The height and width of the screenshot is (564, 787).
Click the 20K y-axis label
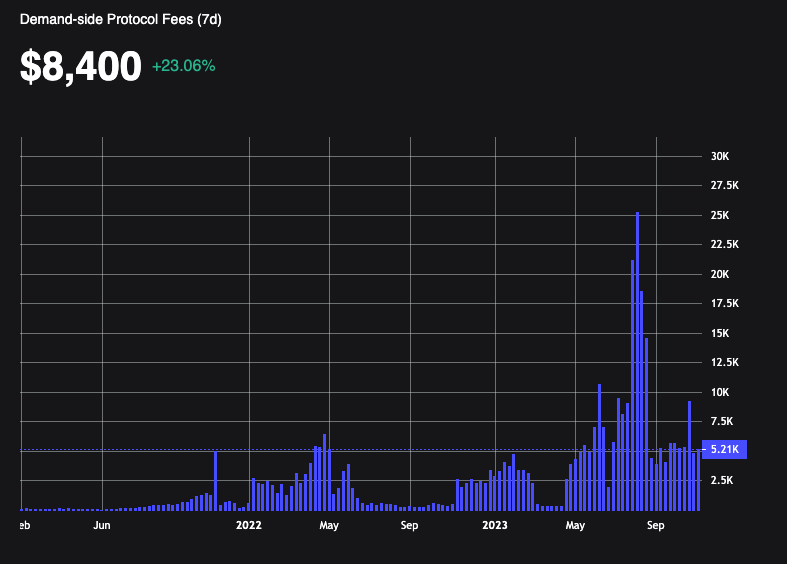click(x=720, y=274)
